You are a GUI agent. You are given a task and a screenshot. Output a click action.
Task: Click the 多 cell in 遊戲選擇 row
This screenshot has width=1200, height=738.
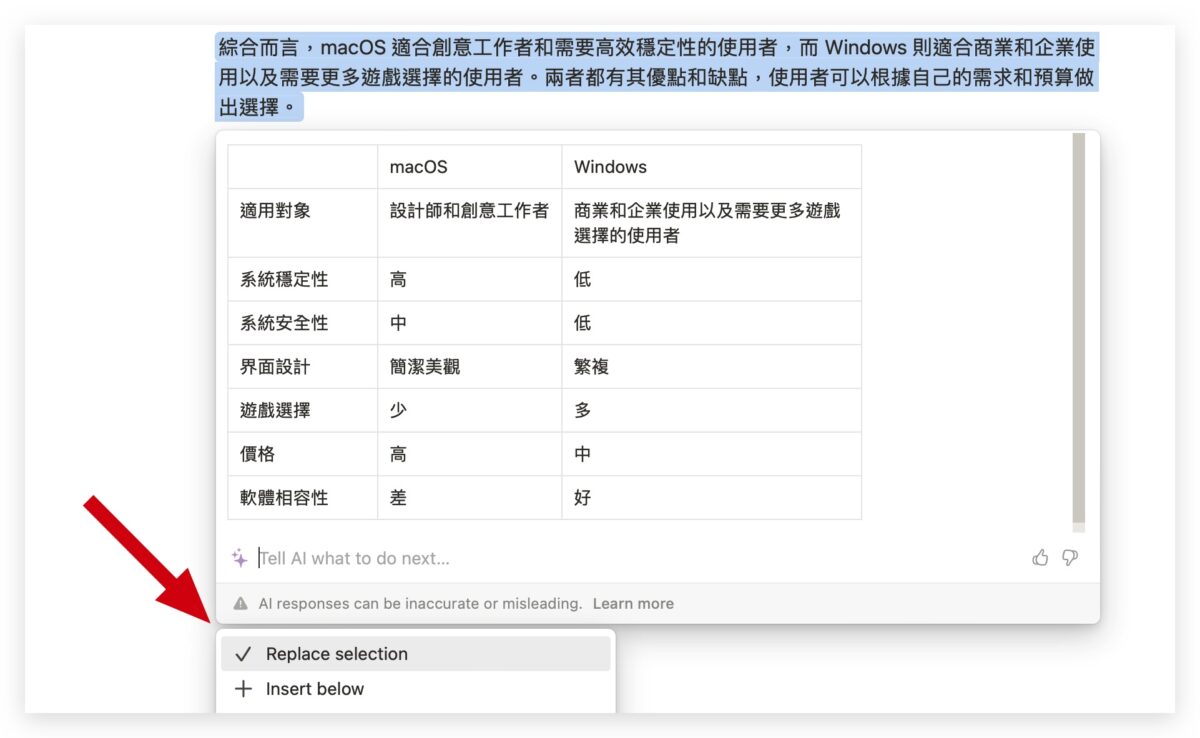(712, 410)
